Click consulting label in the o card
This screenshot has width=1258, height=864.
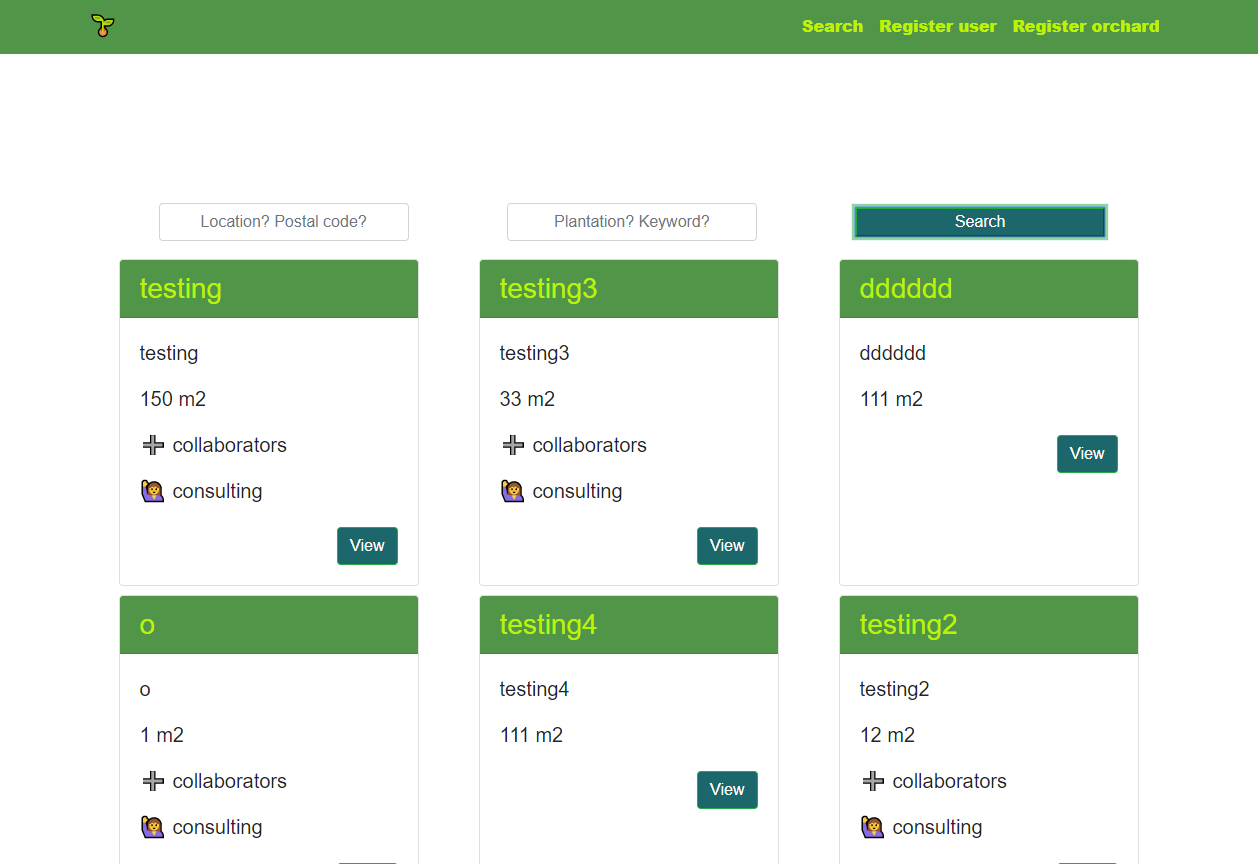pyautogui.click(x=217, y=827)
